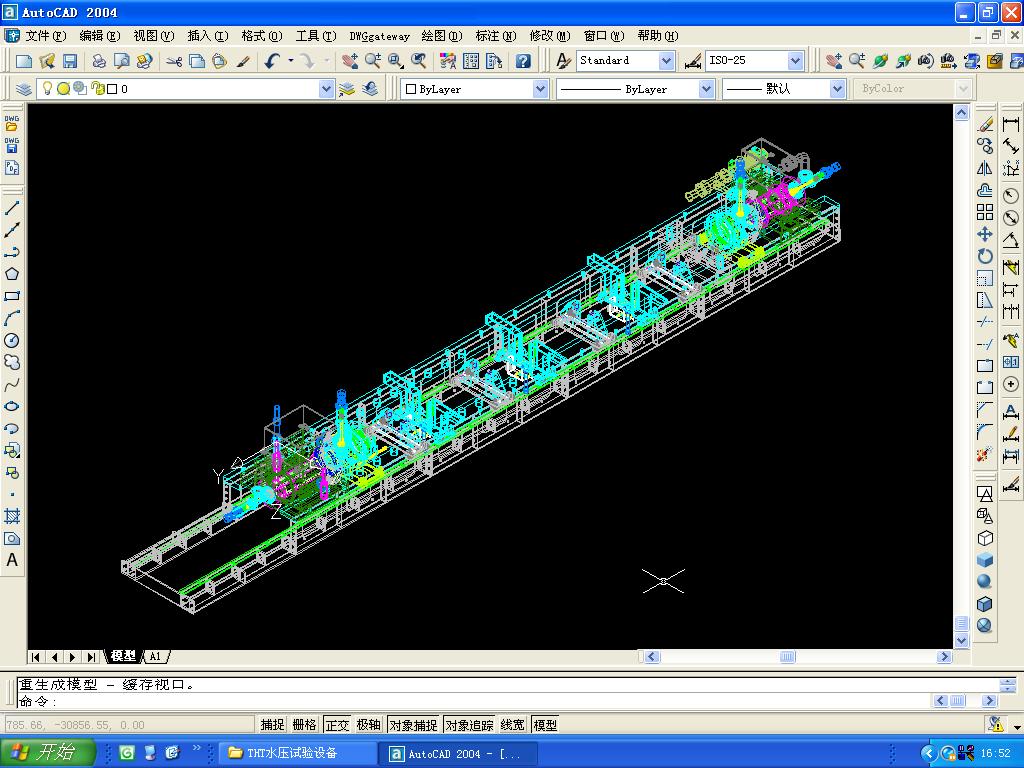Open the DWGgateway menu
This screenshot has width=1024, height=768.
[x=379, y=36]
